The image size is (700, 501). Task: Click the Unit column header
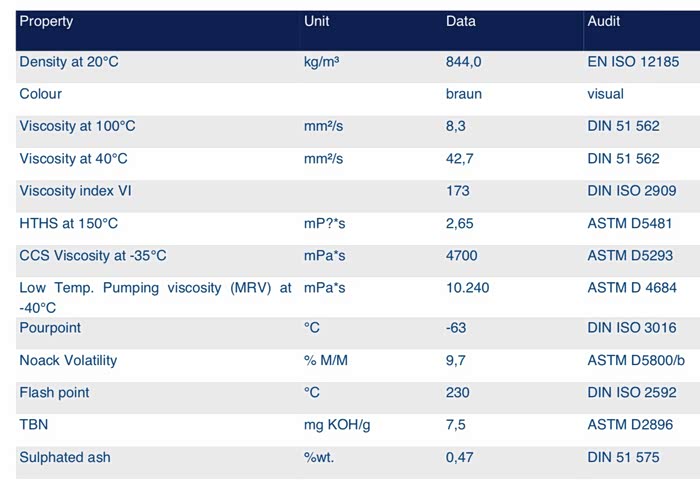(x=317, y=21)
